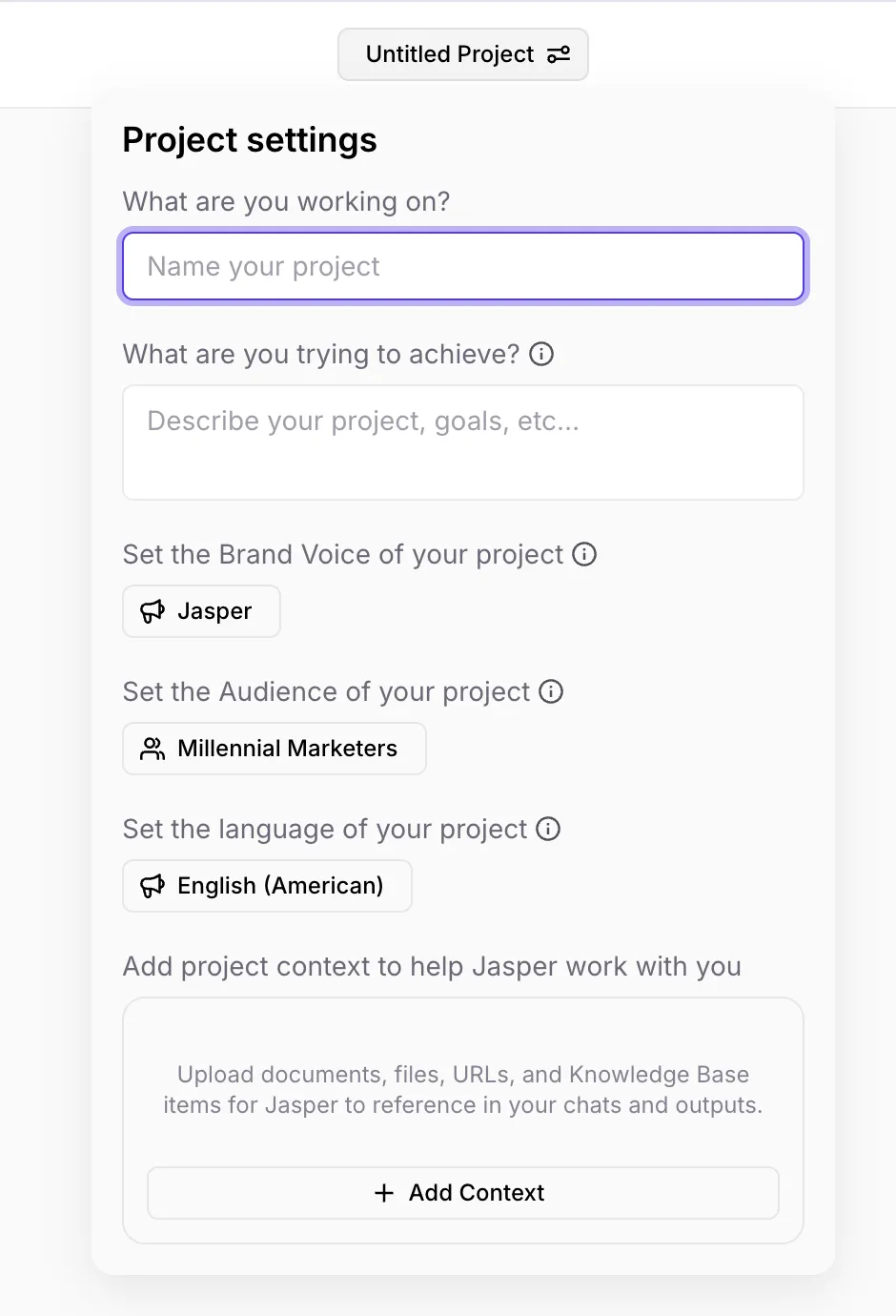This screenshot has height=1316, width=896.
Task: Click the megaphone icon on Jasper chip
Action: (153, 611)
